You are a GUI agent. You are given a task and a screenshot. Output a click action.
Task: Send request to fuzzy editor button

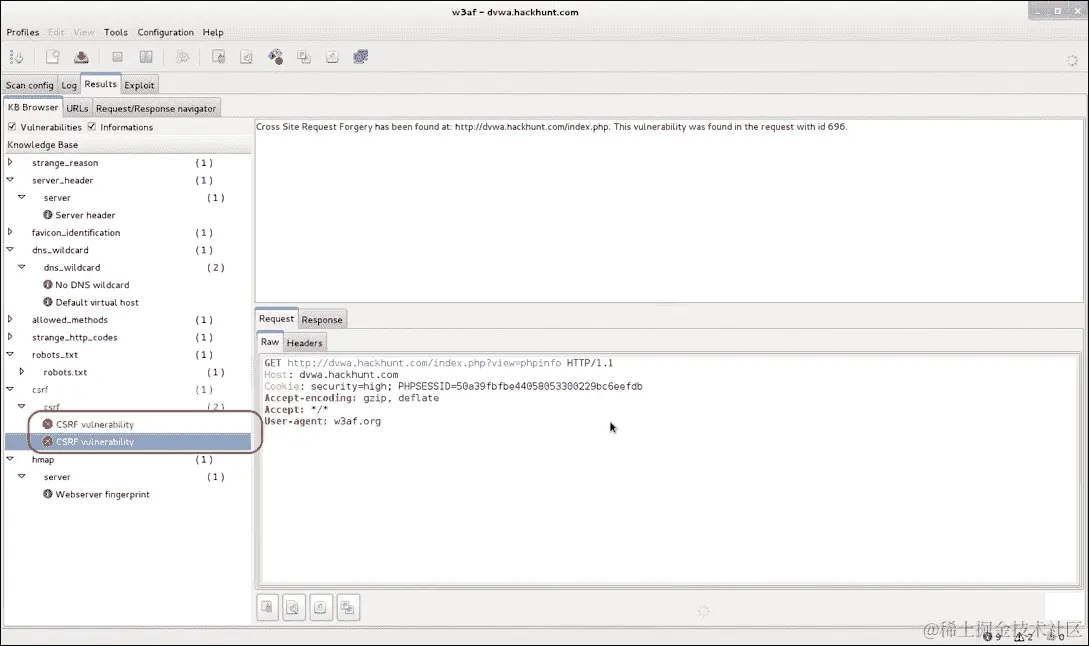pos(294,607)
